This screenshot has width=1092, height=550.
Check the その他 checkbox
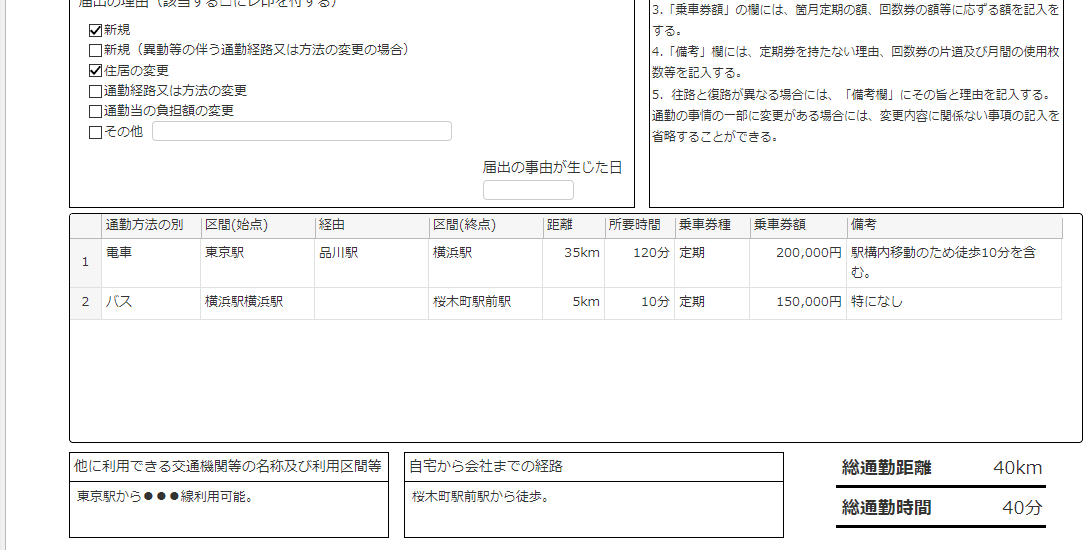point(96,132)
